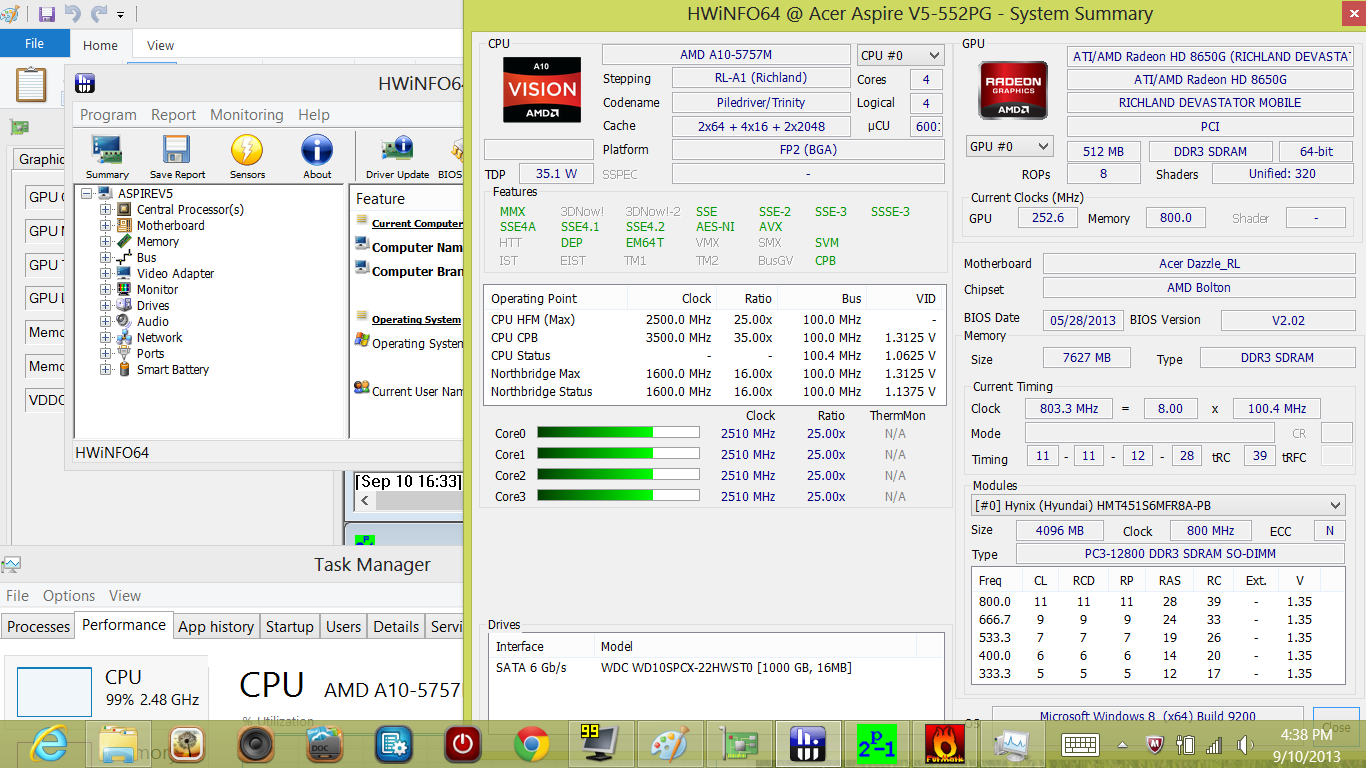This screenshot has width=1366, height=768.
Task: Click the monitor 99 taskbar icon
Action: (600, 744)
